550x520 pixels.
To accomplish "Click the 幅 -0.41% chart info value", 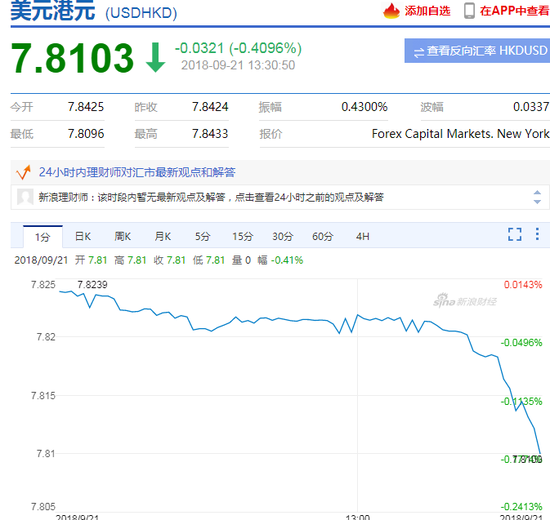I will (280, 260).
